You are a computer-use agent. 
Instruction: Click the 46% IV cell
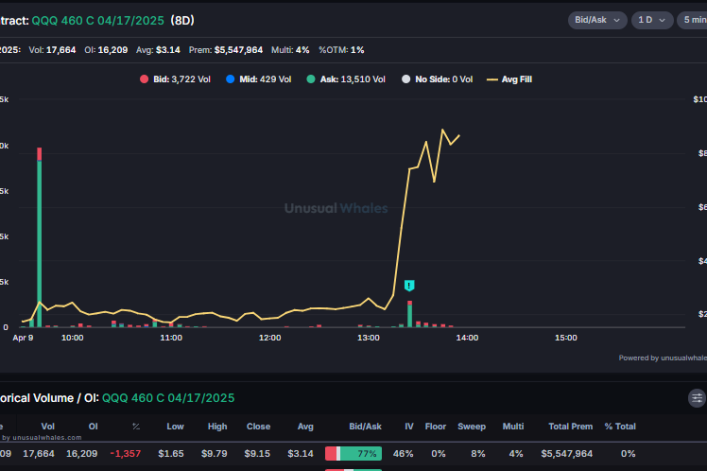pyautogui.click(x=403, y=454)
